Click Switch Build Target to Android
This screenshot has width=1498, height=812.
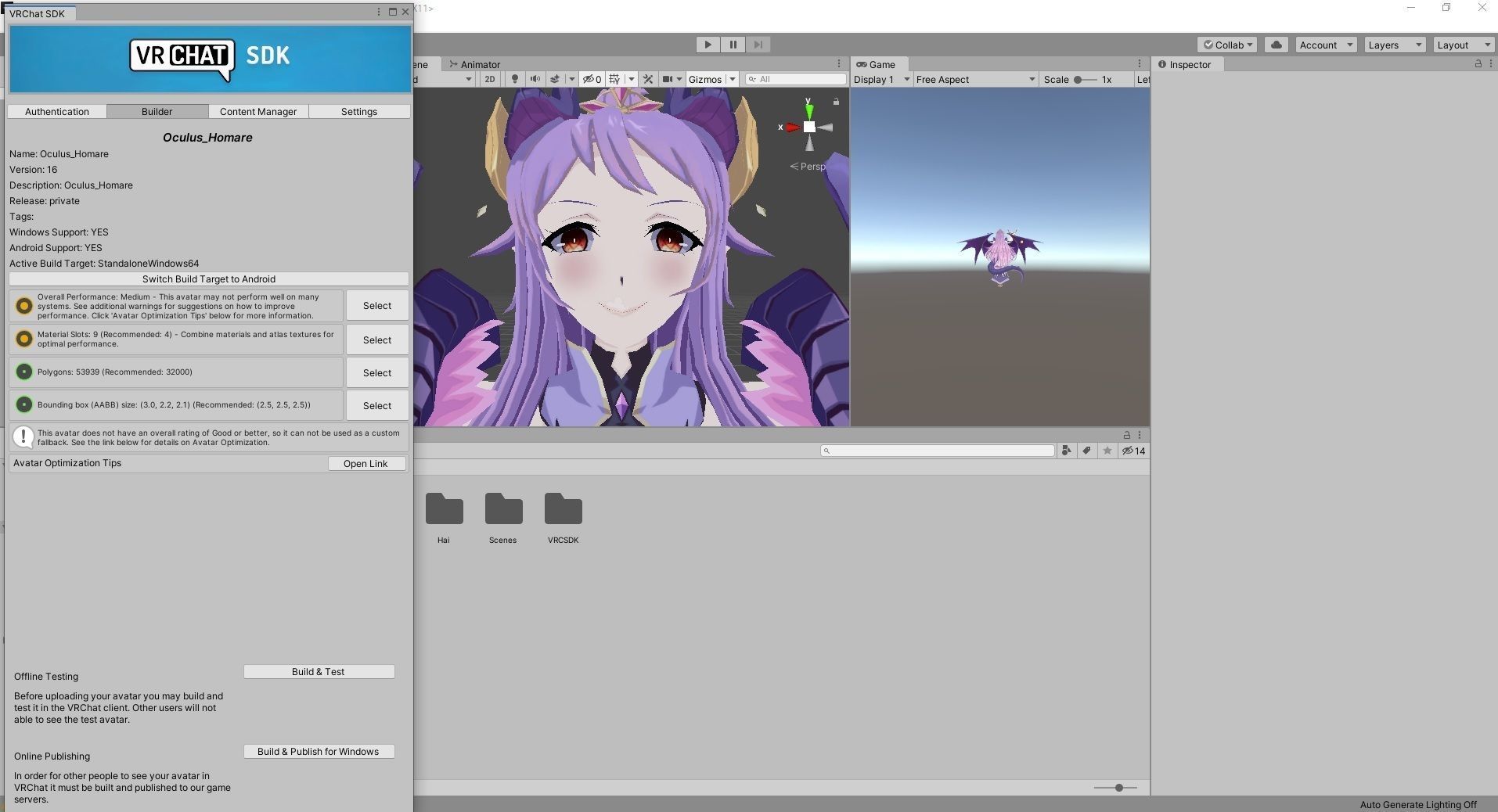(207, 278)
